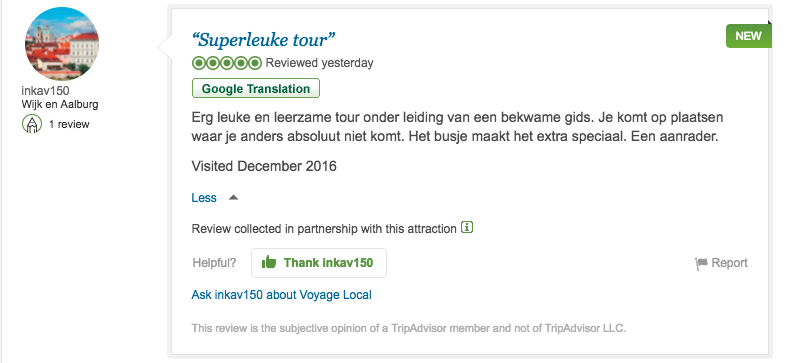Viewport: 786px width, 363px height.
Task: Click the partnership info icon
Action: (x=467, y=228)
